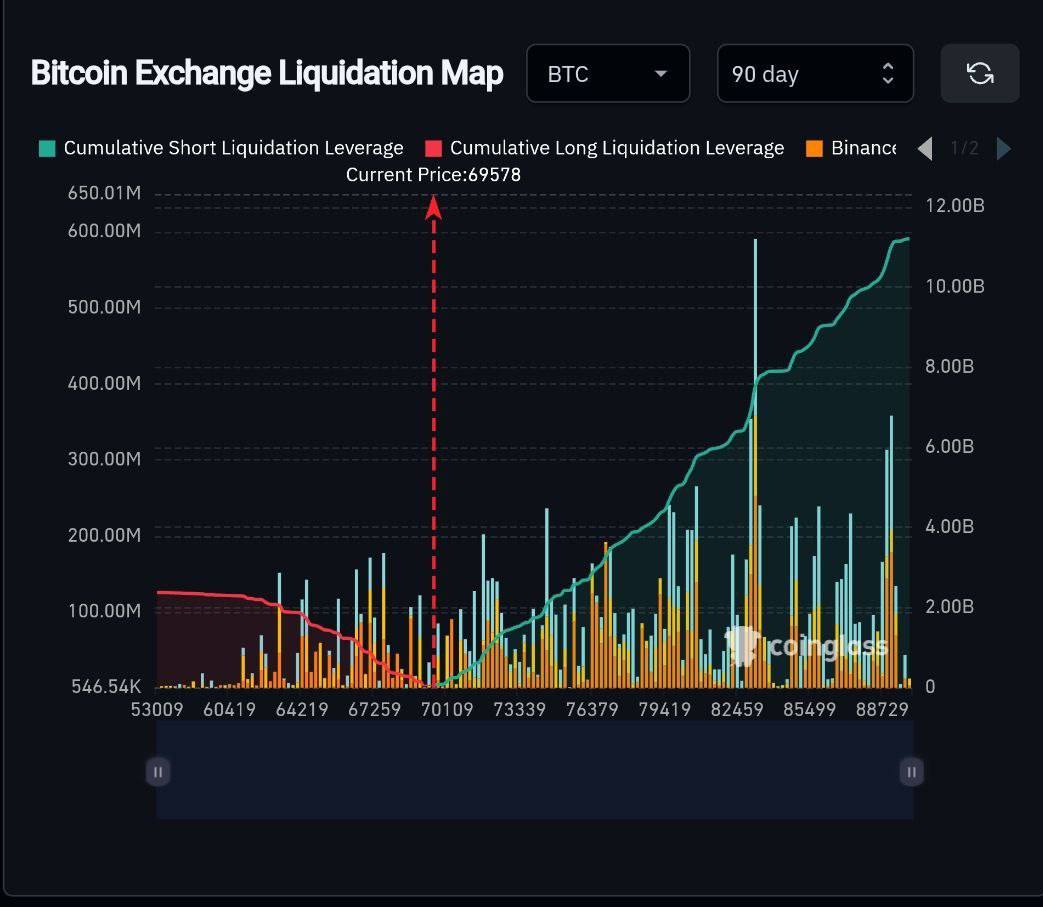
Task: Click the red current price arrowhead marker
Action: pos(434,207)
